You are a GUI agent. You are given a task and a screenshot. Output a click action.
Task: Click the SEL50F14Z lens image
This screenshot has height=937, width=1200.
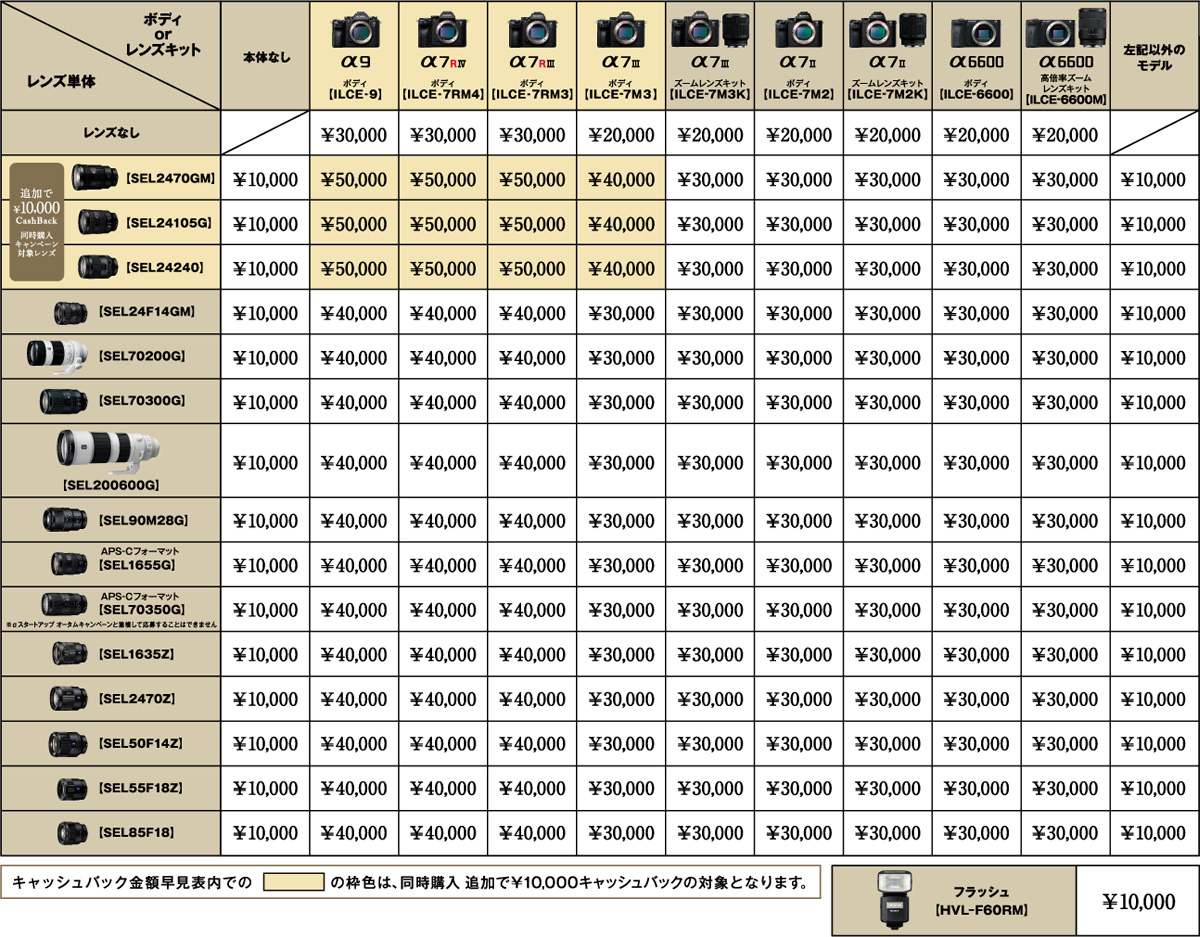tap(71, 742)
